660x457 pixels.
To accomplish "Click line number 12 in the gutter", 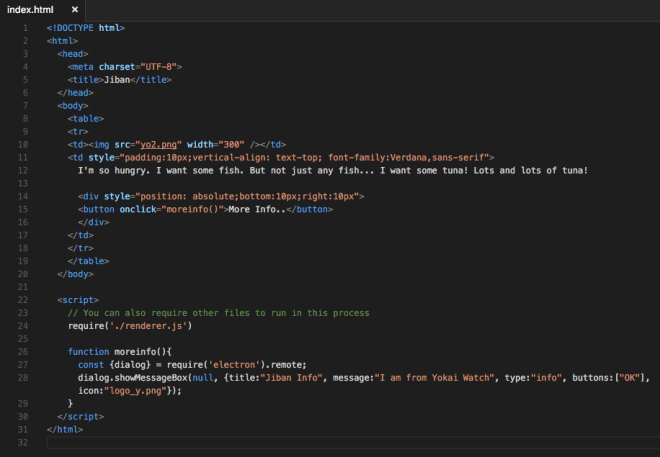I will (23, 170).
